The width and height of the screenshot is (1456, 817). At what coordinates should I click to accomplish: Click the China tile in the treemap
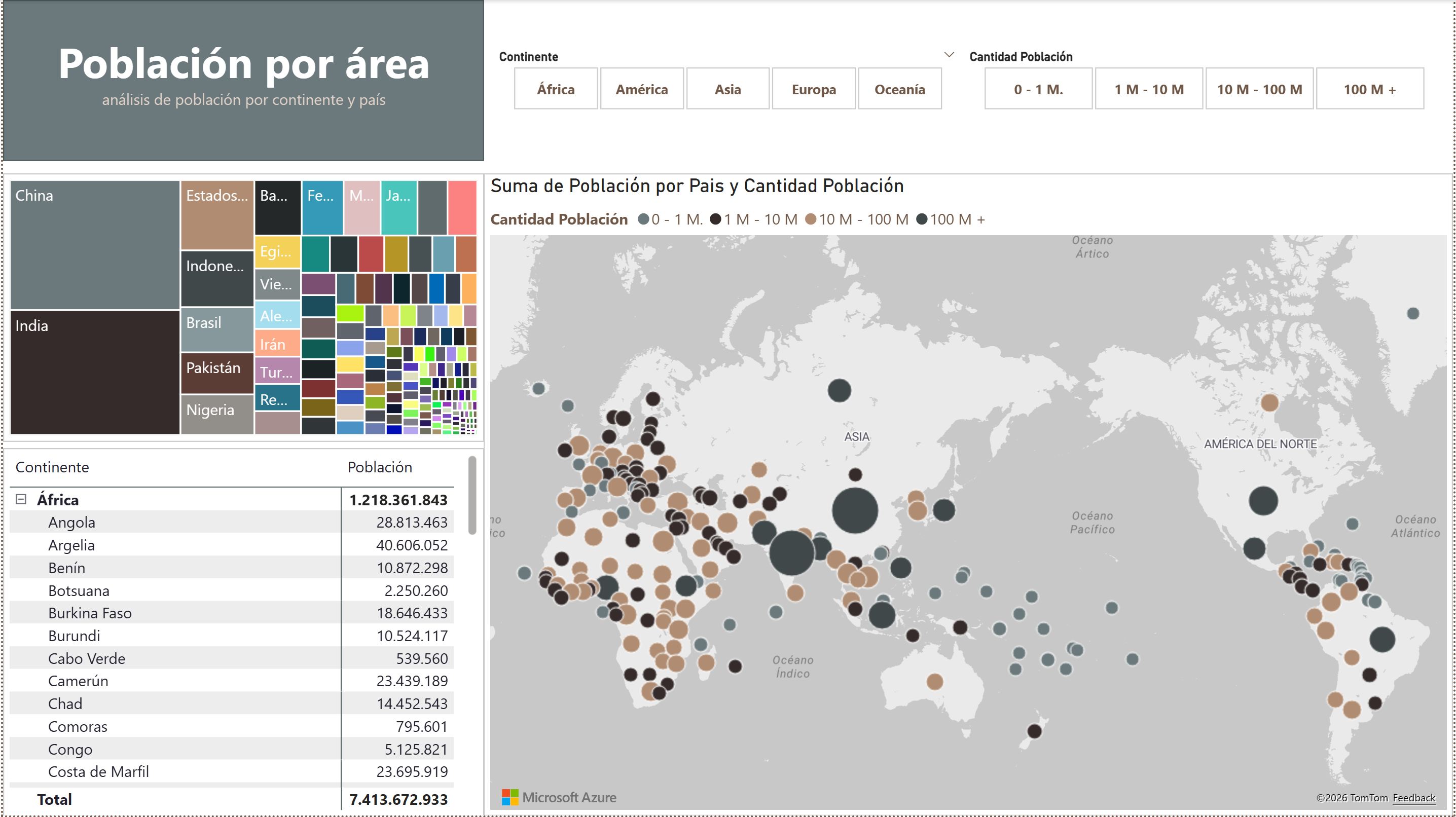point(94,244)
